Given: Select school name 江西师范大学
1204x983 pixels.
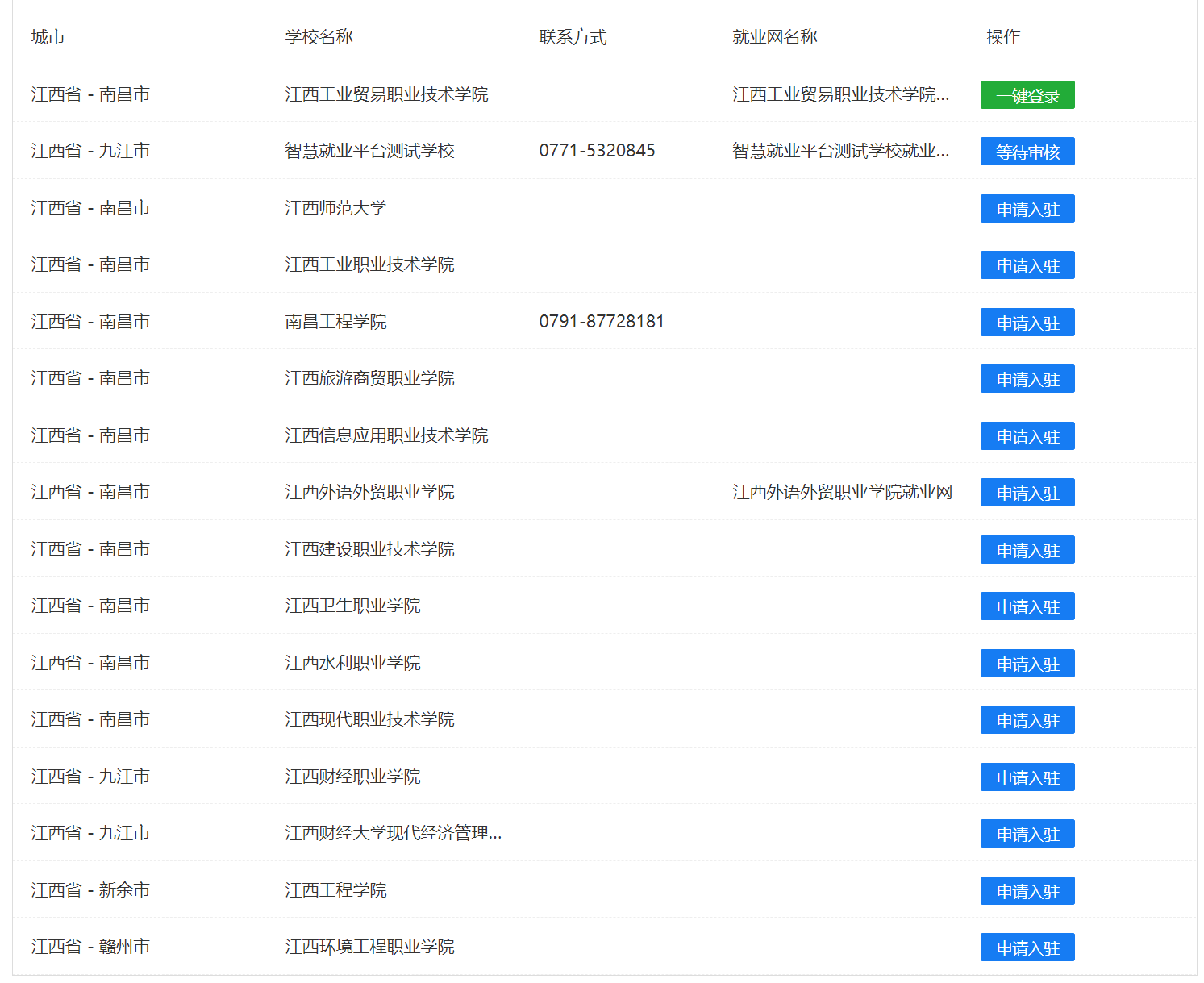Looking at the screenshot, I should point(336,208).
